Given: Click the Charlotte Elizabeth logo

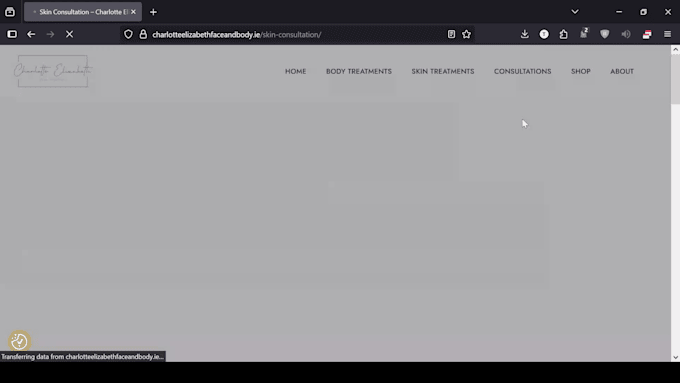Looking at the screenshot, I should point(53,71).
